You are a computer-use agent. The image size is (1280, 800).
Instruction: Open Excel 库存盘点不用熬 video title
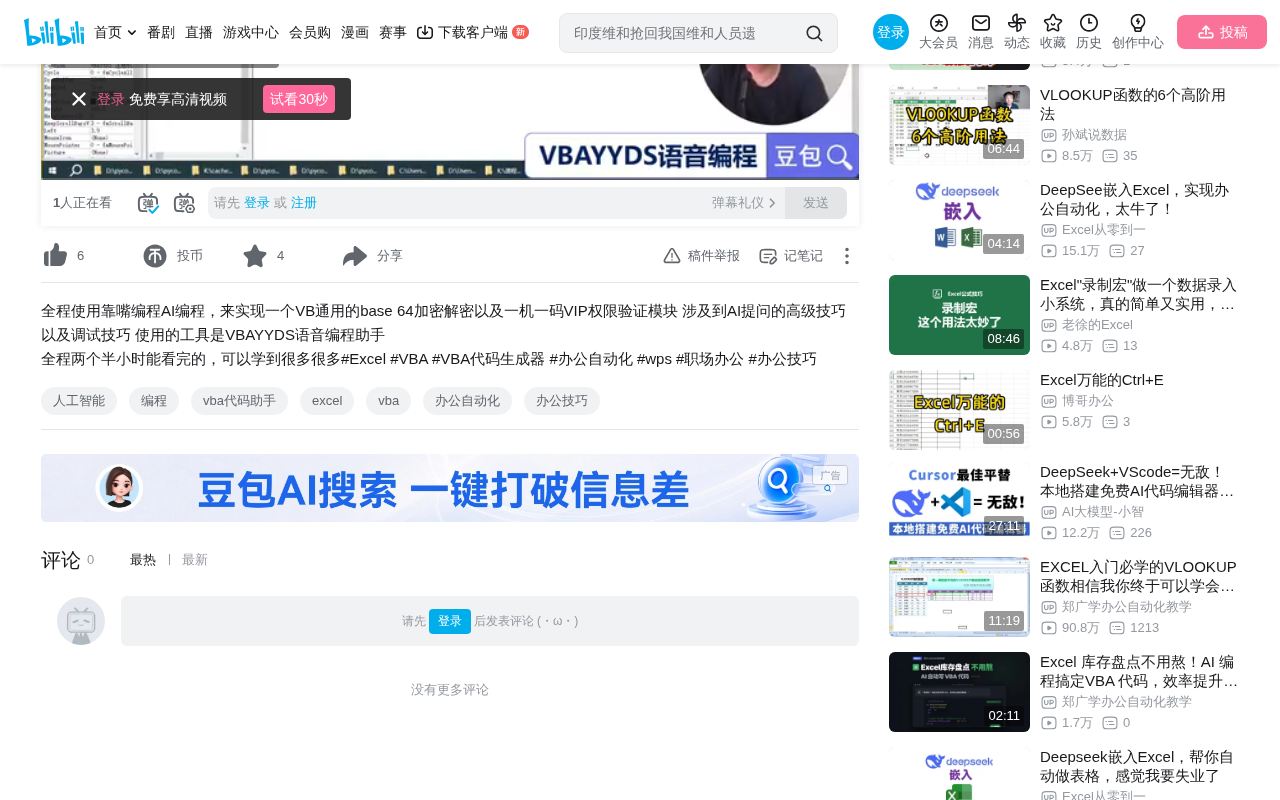[x=1138, y=671]
